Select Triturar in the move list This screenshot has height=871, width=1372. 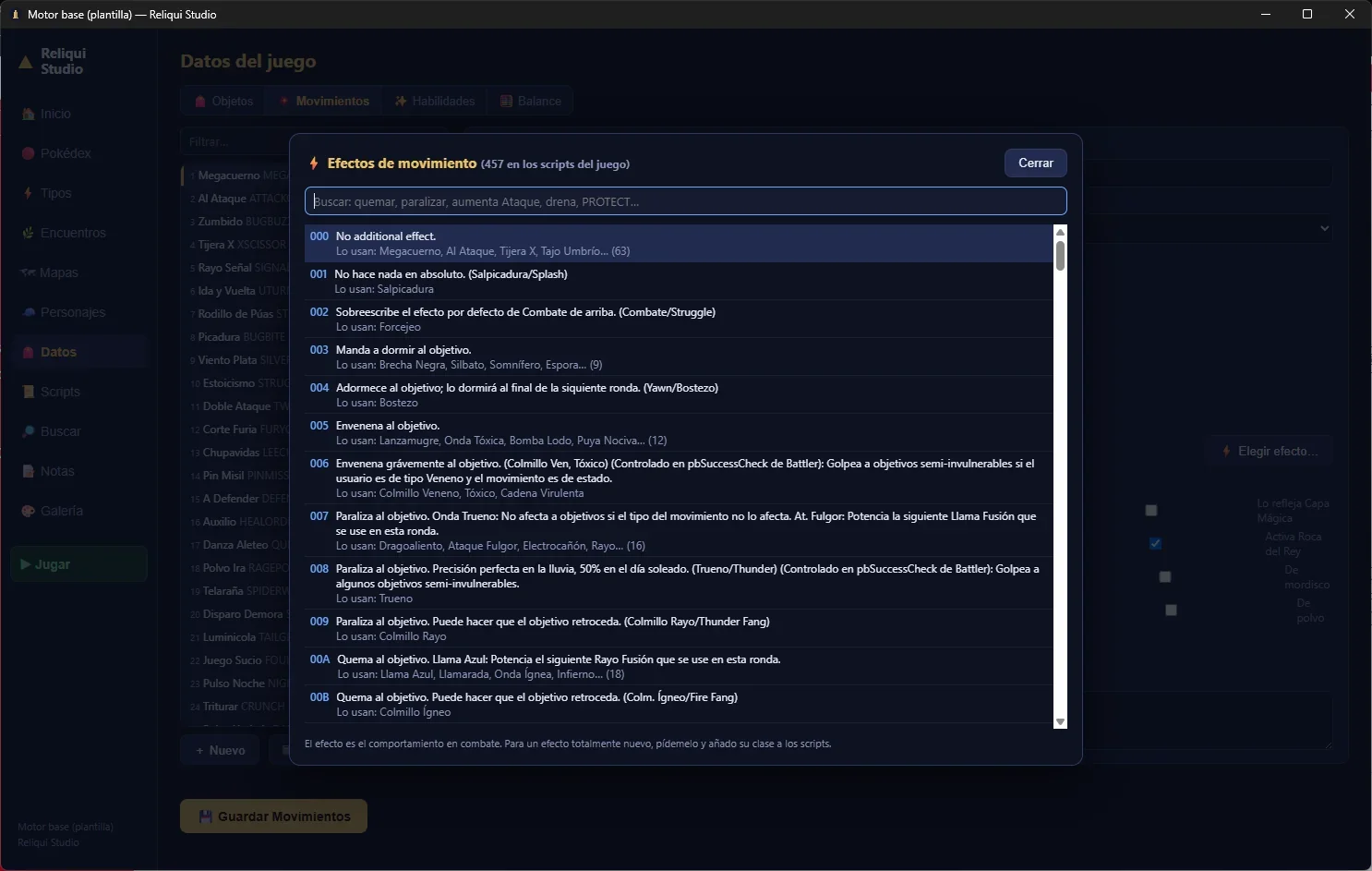pos(236,707)
